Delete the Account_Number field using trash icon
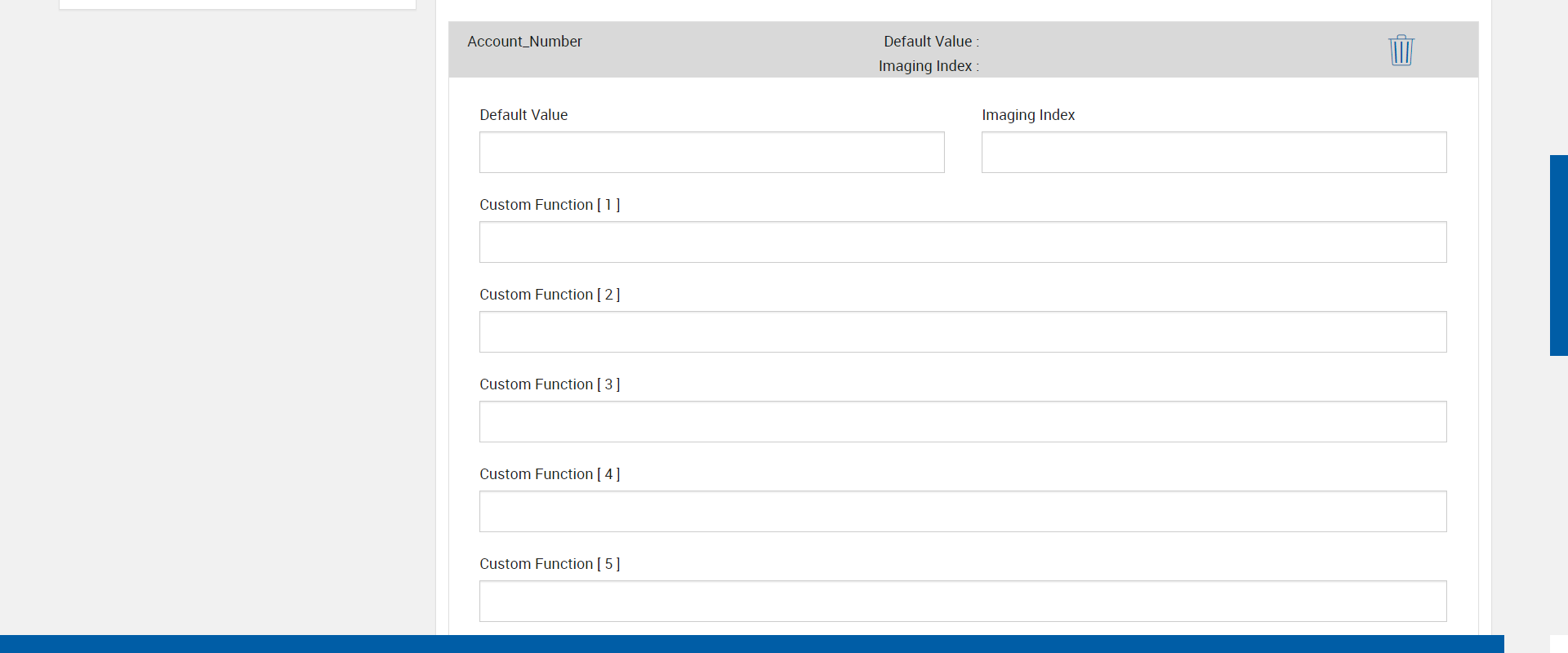This screenshot has width=1568, height=653. (x=1401, y=50)
